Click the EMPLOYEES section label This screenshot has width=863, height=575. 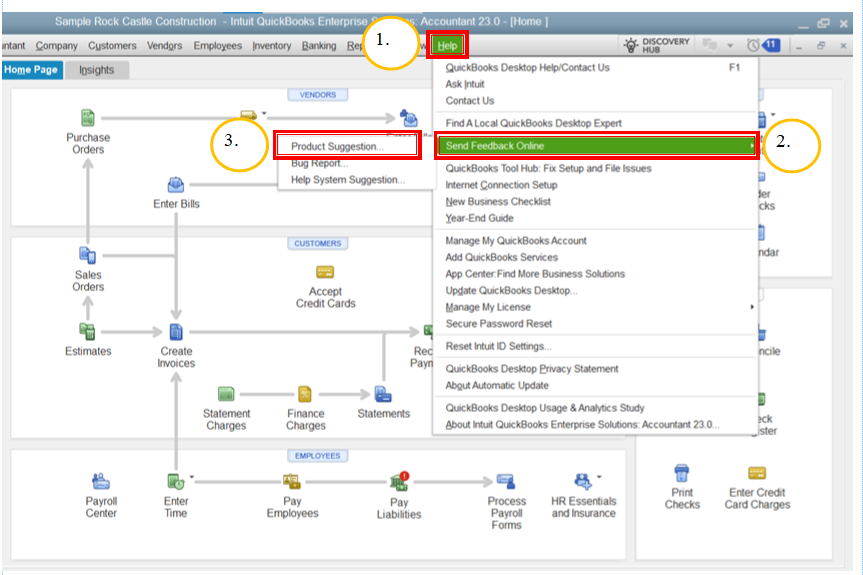(x=318, y=456)
